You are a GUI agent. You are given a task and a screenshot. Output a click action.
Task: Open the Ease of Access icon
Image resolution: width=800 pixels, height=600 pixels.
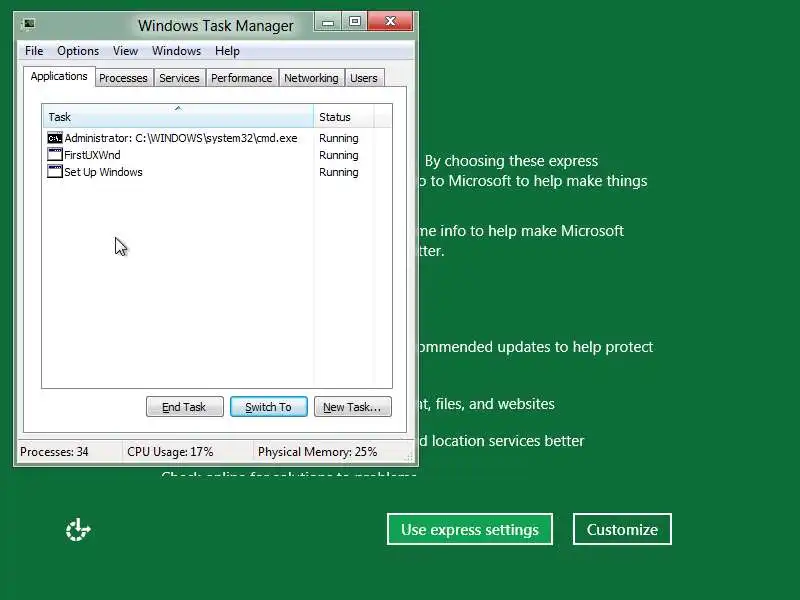(x=78, y=530)
